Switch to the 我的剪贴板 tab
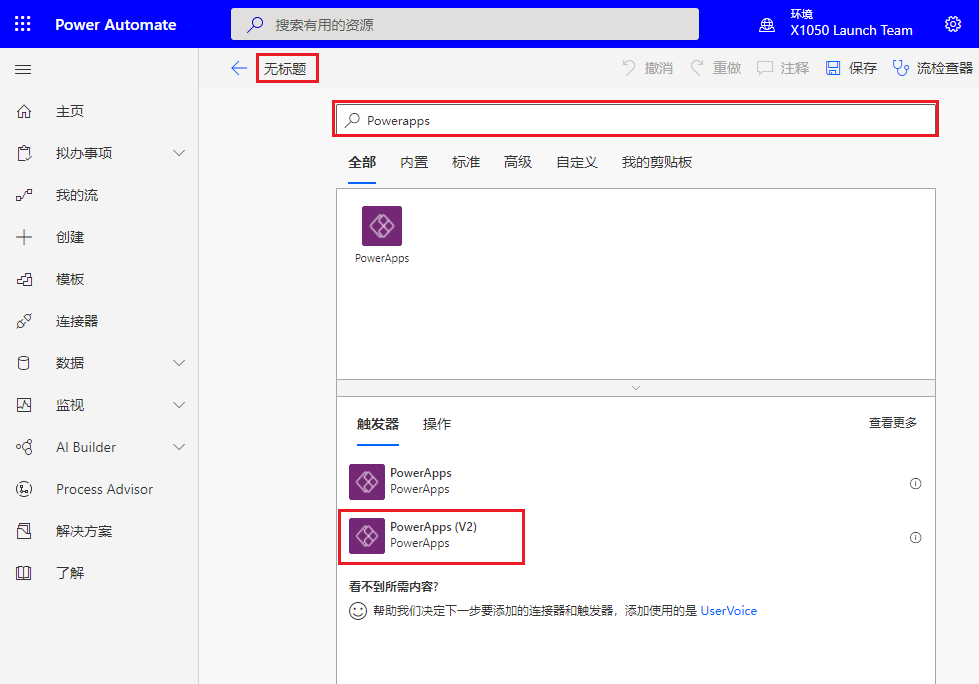 point(657,162)
